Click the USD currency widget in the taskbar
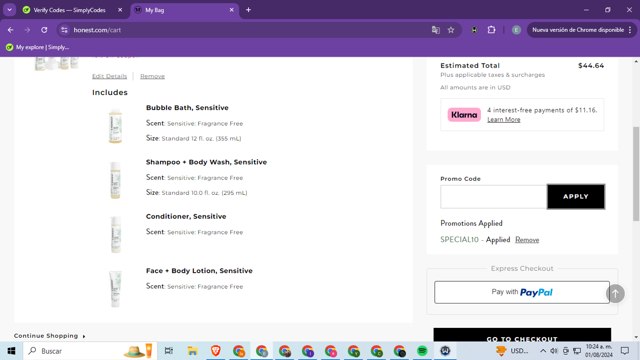The height and width of the screenshot is (360, 640). 513,351
